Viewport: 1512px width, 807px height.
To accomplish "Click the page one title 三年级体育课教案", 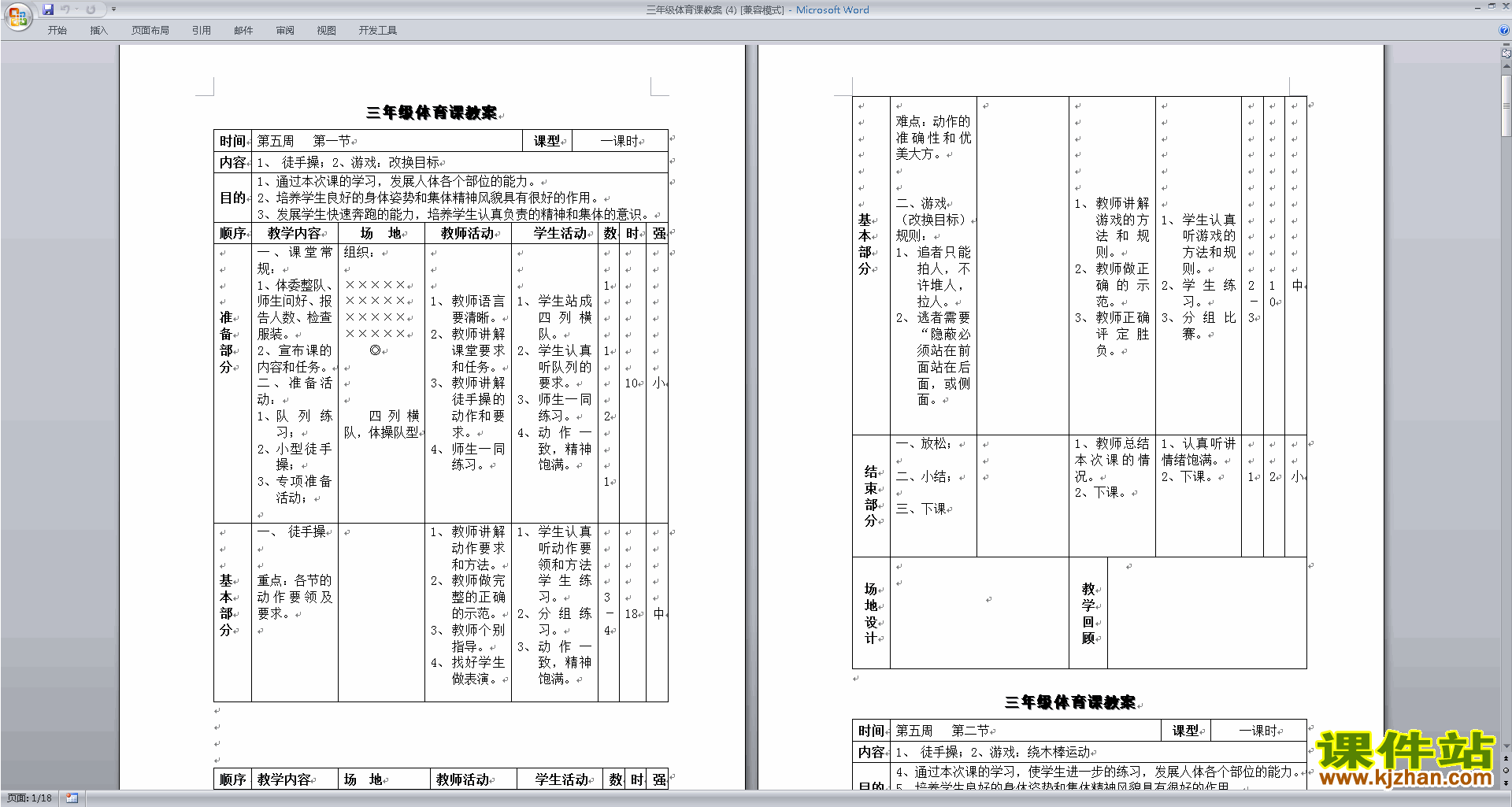I will tap(432, 113).
